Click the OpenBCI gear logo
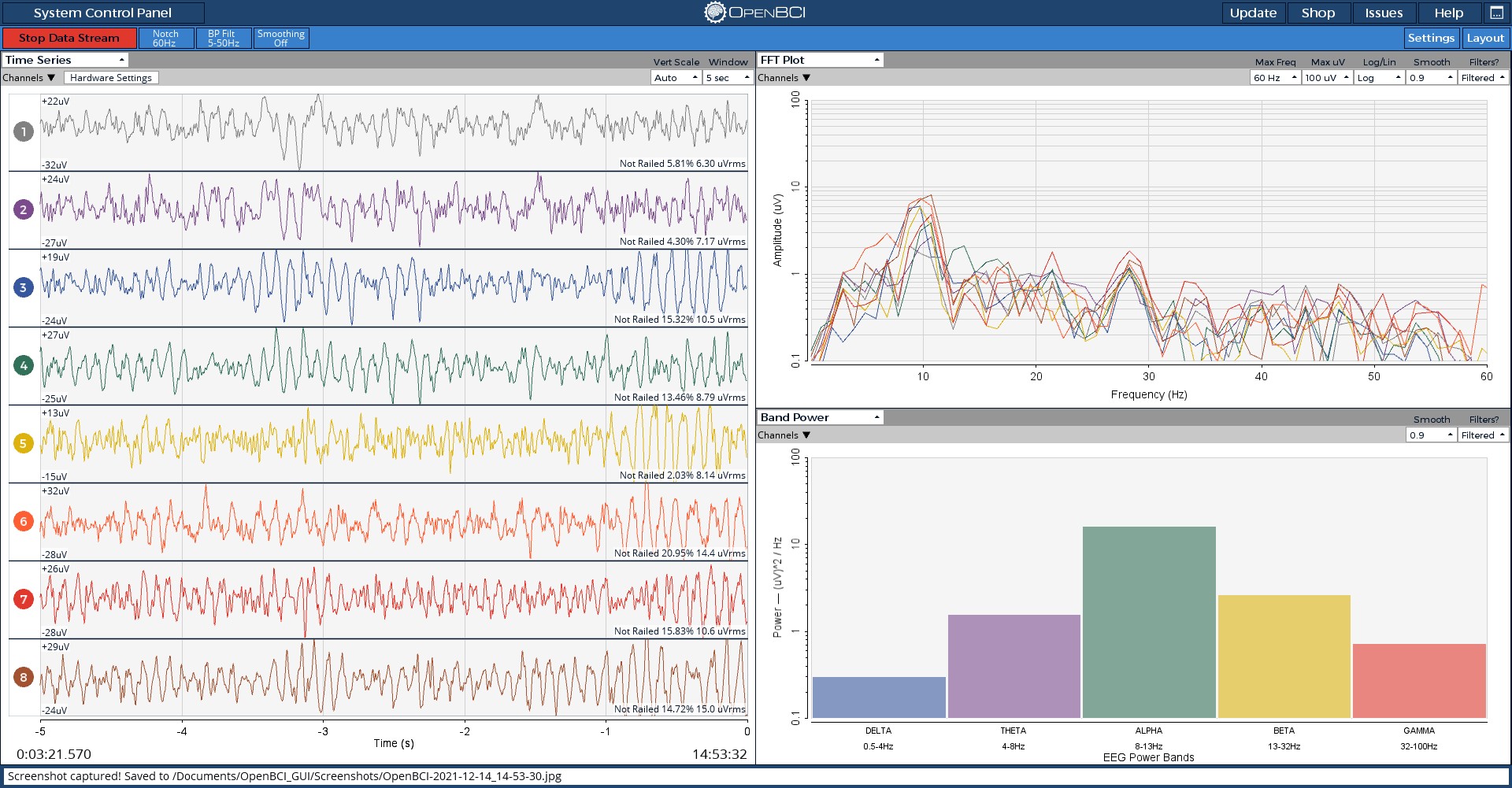Screen dimensions: 1512x788 (x=714, y=13)
